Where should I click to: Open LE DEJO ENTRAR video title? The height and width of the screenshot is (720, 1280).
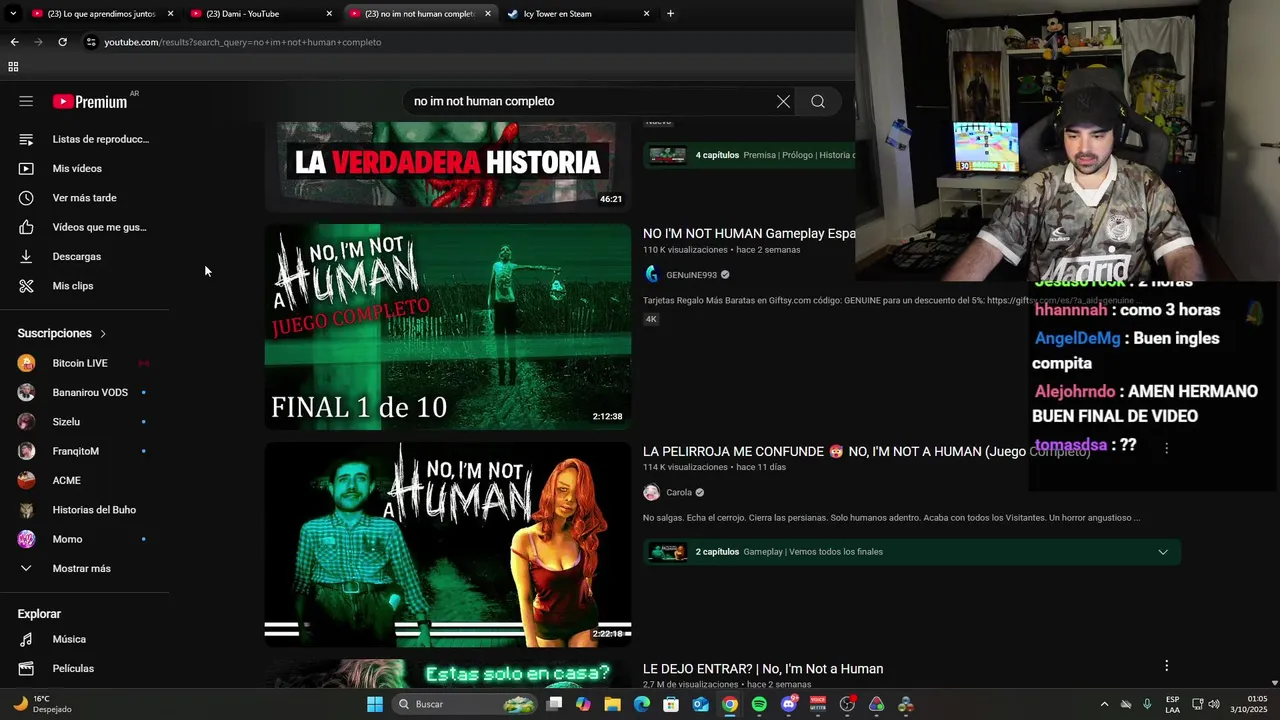click(x=763, y=668)
